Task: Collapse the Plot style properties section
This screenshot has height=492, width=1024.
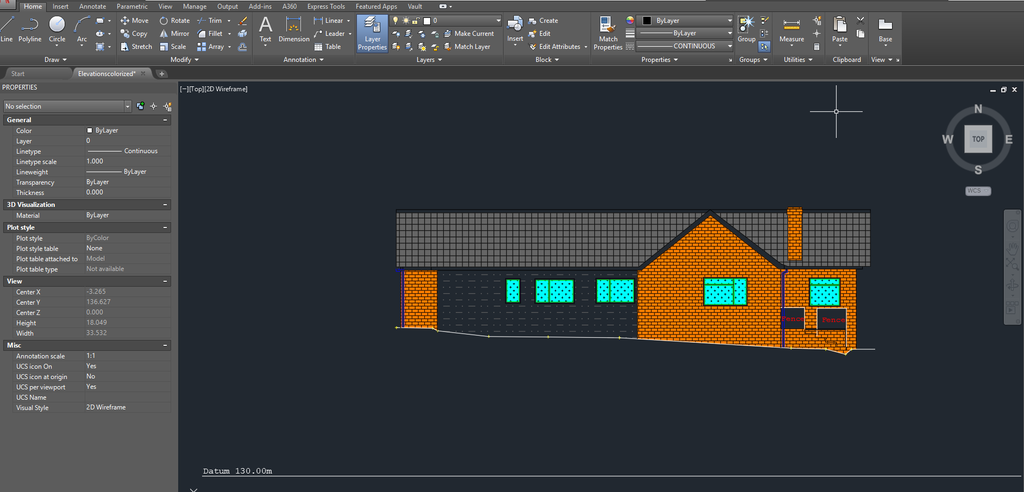Action: coord(165,228)
